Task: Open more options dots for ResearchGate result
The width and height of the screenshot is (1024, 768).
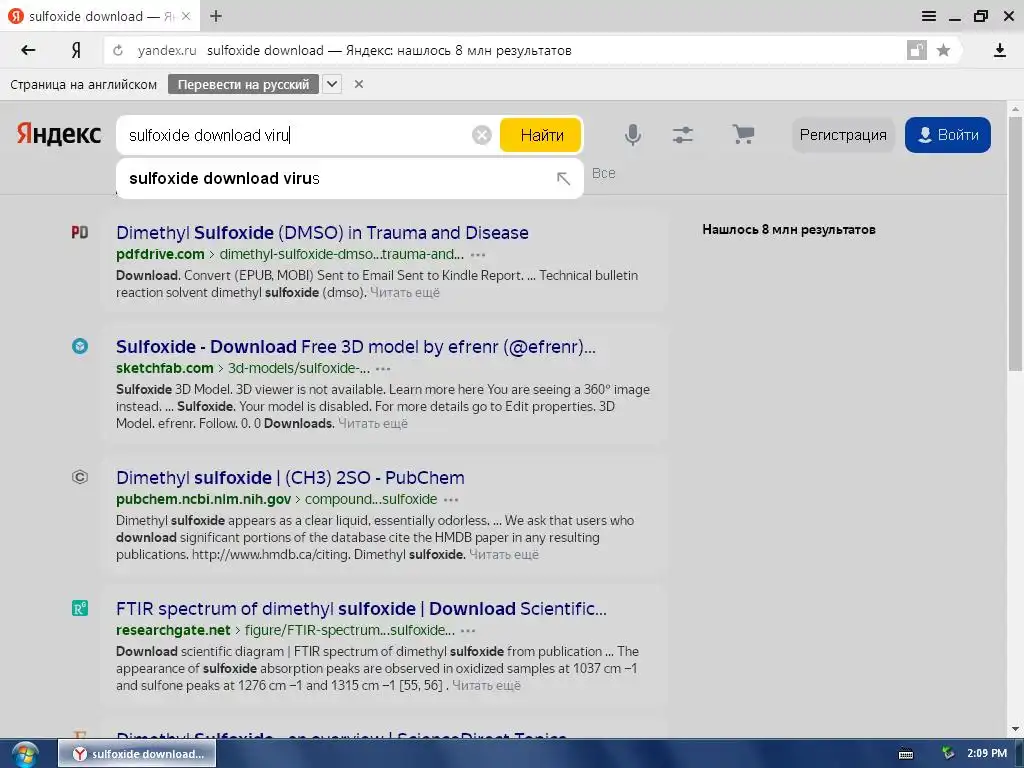Action: coord(468,631)
